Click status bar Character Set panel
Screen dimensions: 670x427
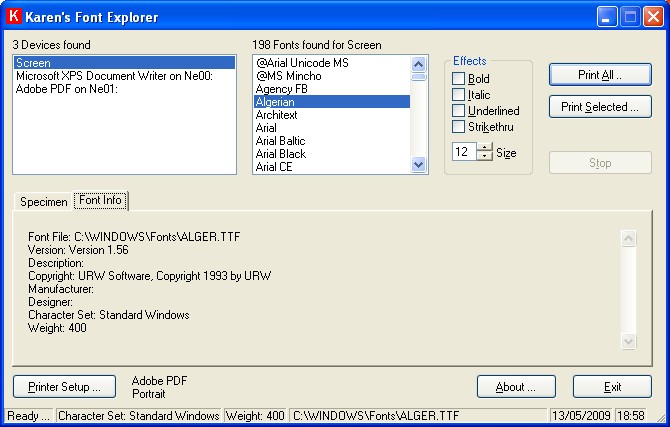tap(139, 415)
